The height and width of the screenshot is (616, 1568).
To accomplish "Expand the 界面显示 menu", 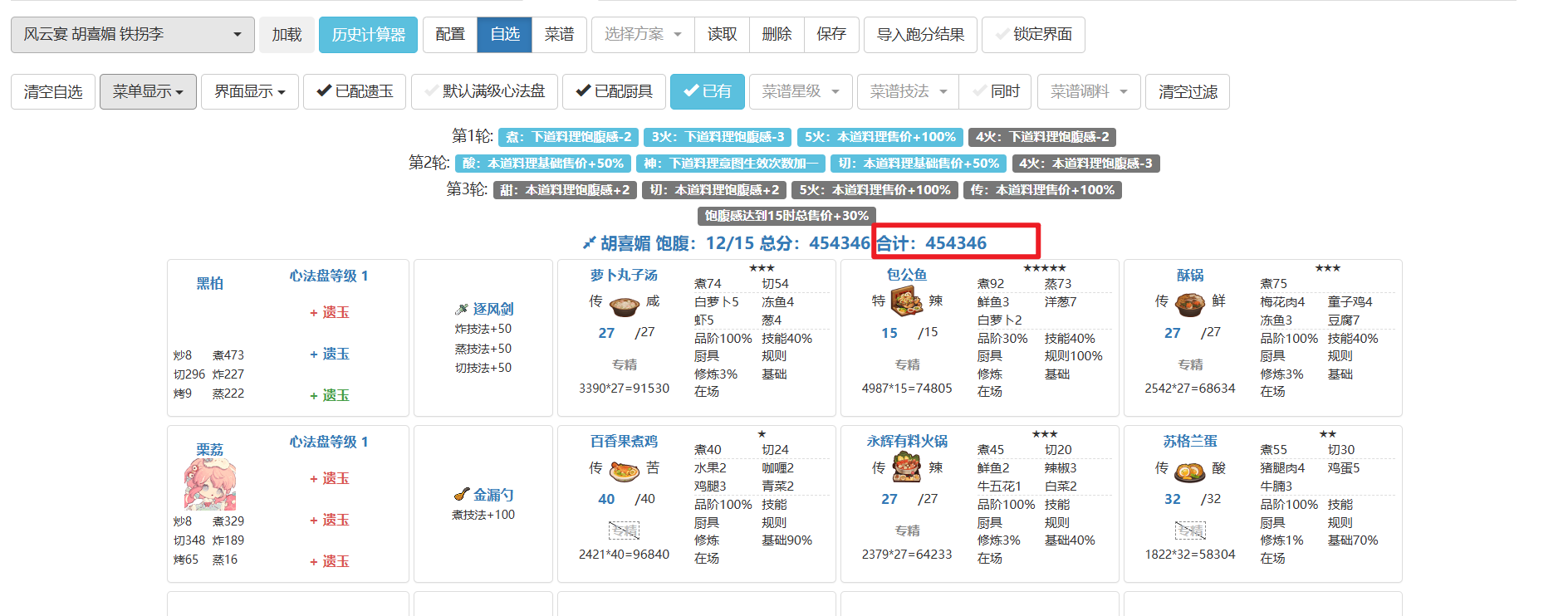I will (x=250, y=91).
